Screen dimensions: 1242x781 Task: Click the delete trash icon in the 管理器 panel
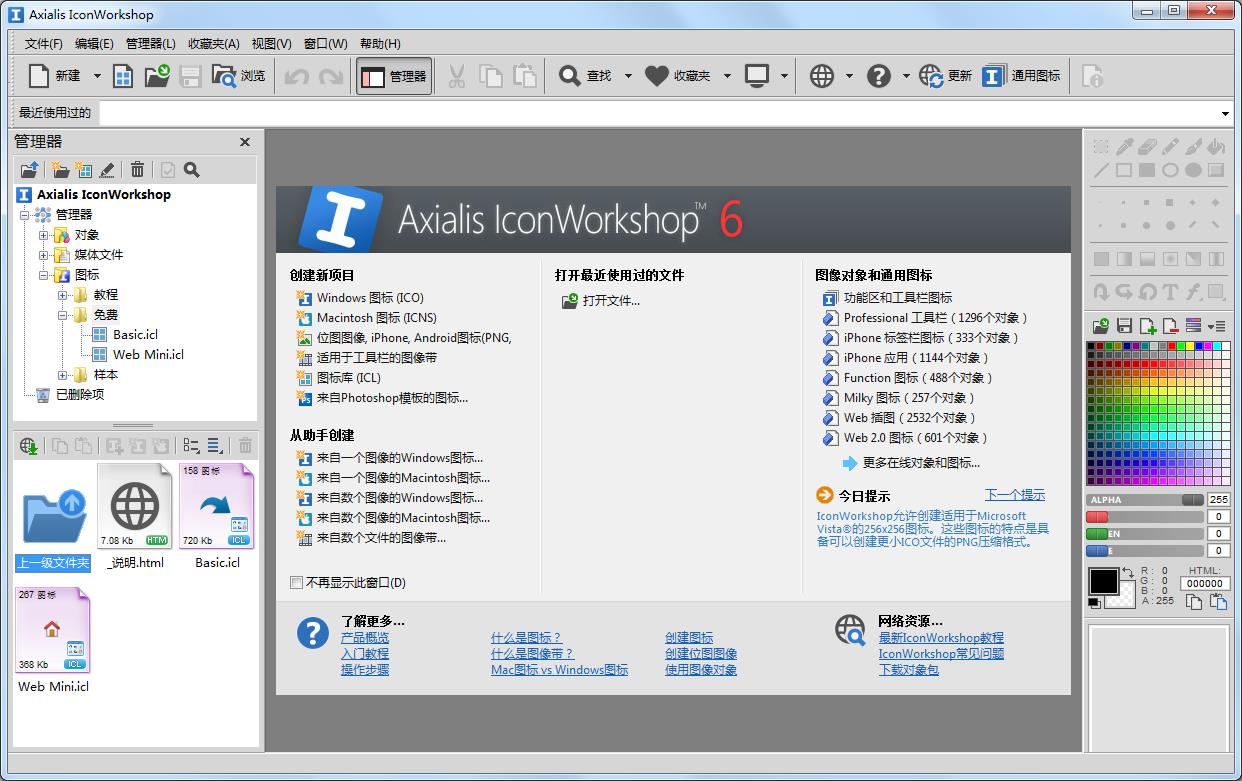[138, 169]
